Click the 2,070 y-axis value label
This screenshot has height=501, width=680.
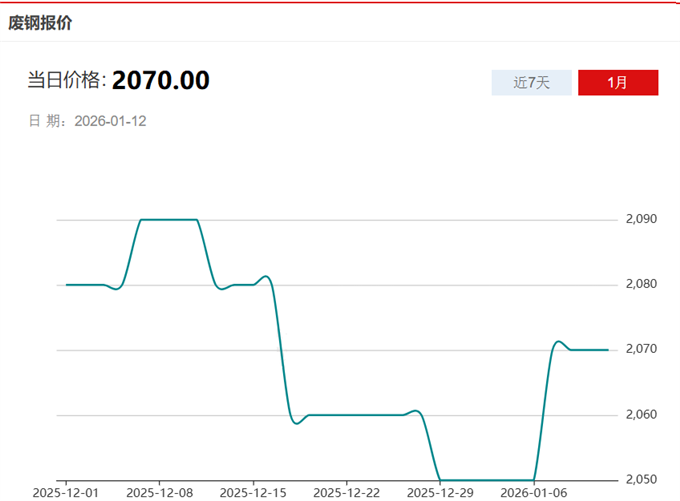point(640,350)
